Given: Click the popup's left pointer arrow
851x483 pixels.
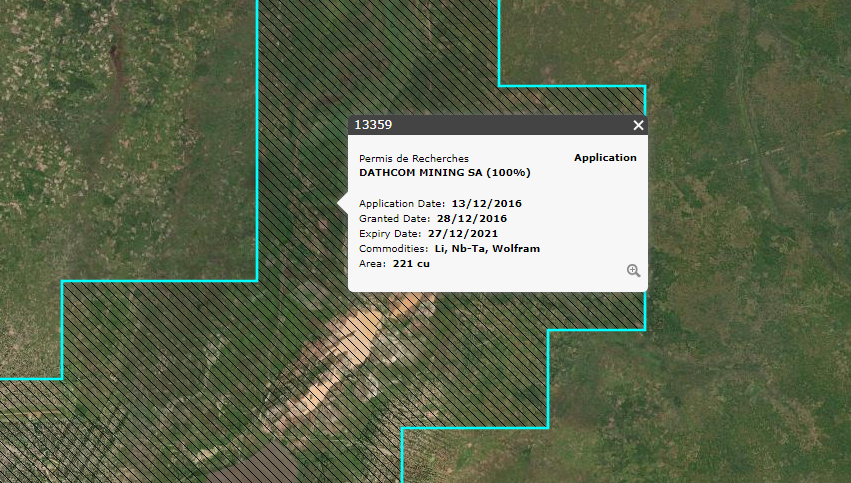Looking at the screenshot, I should [343, 203].
